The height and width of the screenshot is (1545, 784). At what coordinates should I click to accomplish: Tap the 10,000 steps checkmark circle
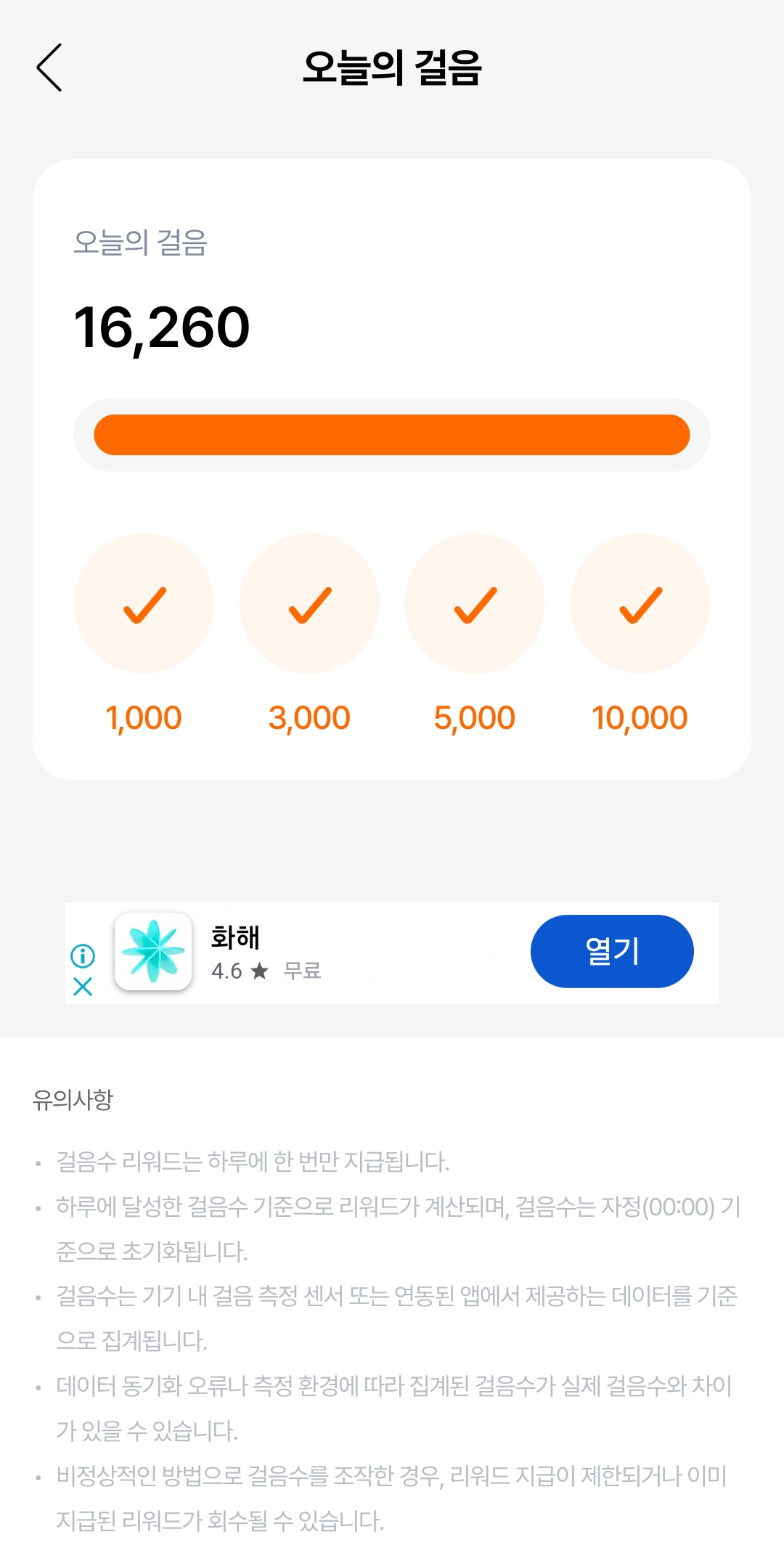pos(640,603)
